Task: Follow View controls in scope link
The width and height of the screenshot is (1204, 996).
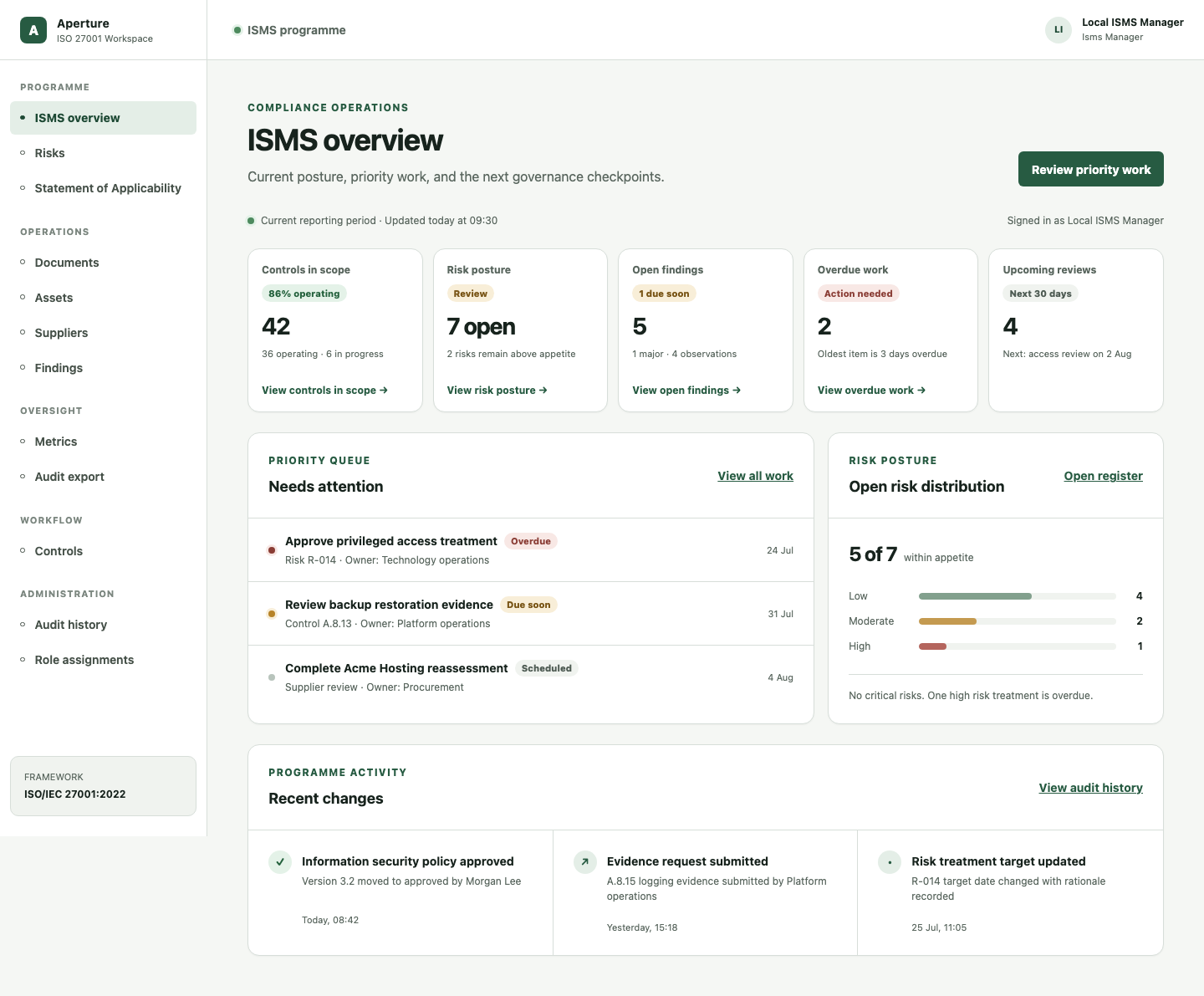Action: [x=324, y=391]
